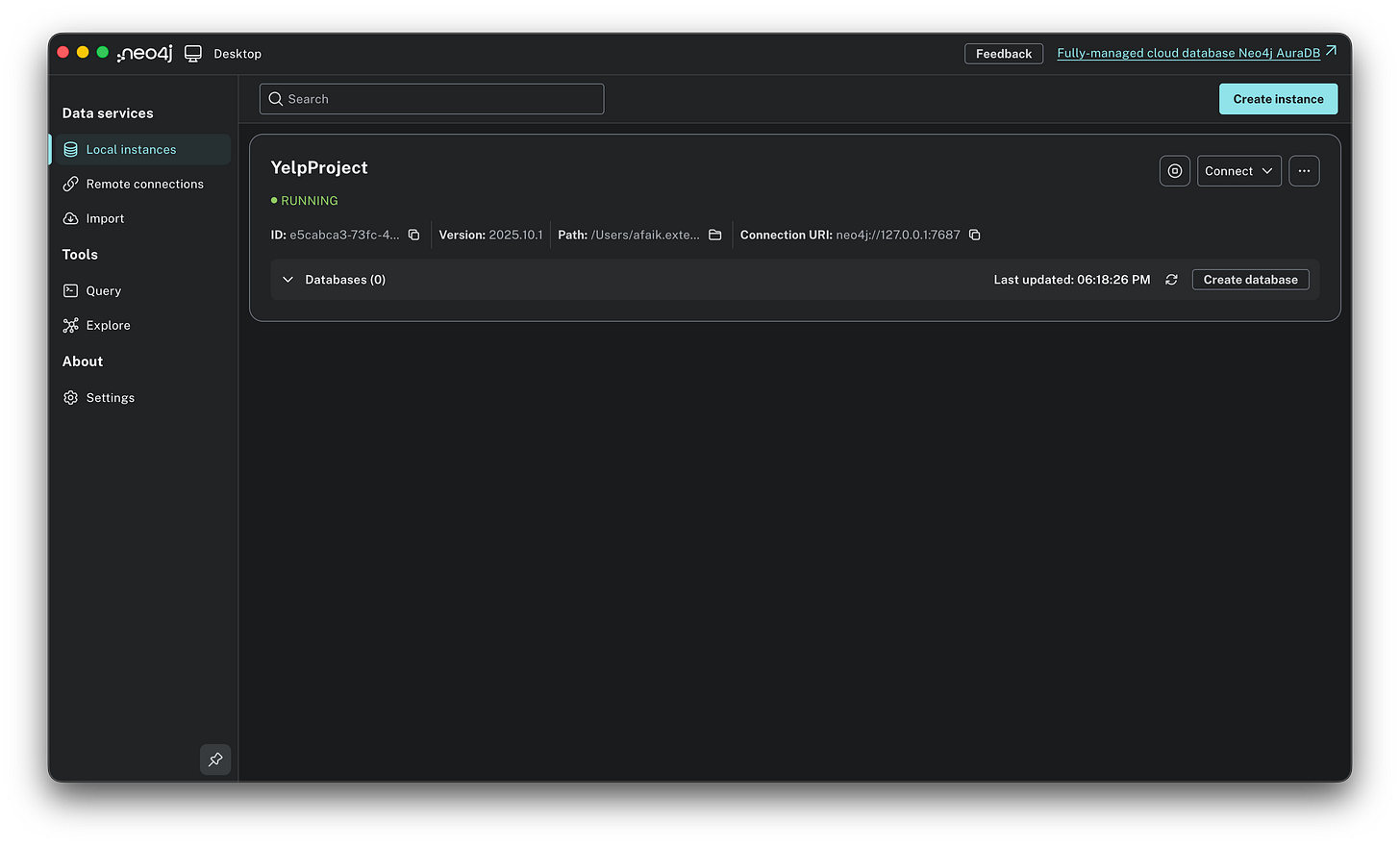Image resolution: width=1400 pixels, height=846 pixels.
Task: Click inside the Search field
Action: [x=431, y=98]
